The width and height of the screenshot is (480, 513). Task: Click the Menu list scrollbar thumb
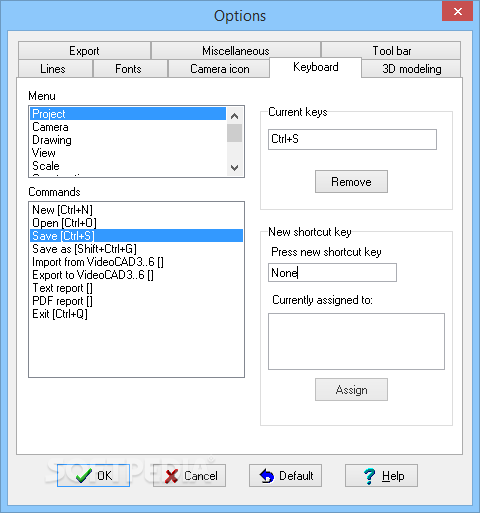coord(235,133)
